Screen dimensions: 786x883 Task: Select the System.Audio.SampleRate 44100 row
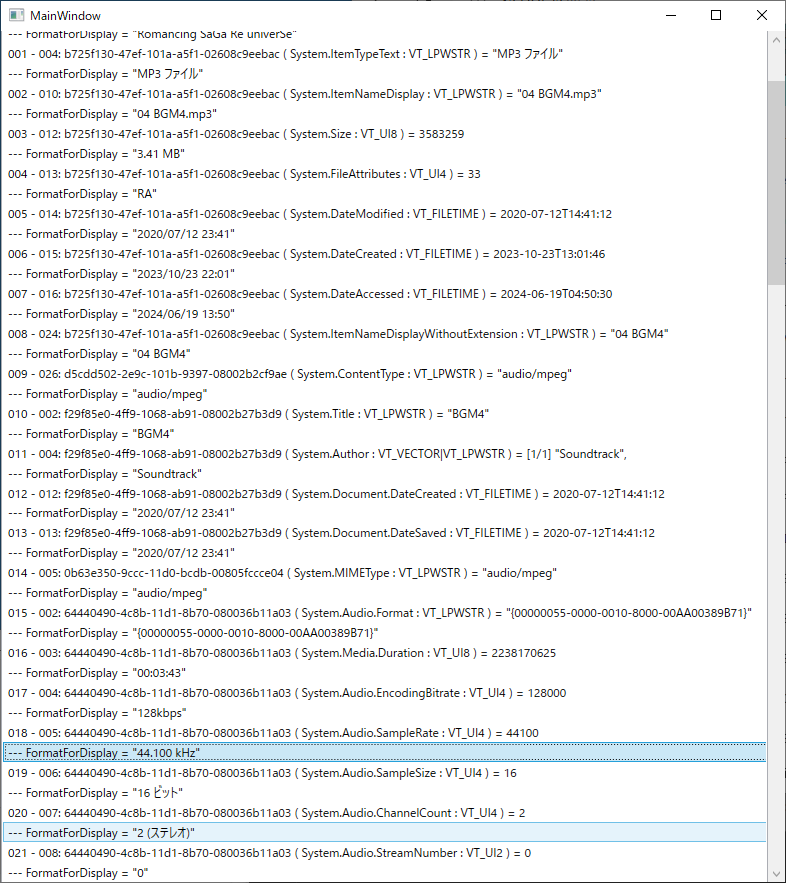(385, 733)
